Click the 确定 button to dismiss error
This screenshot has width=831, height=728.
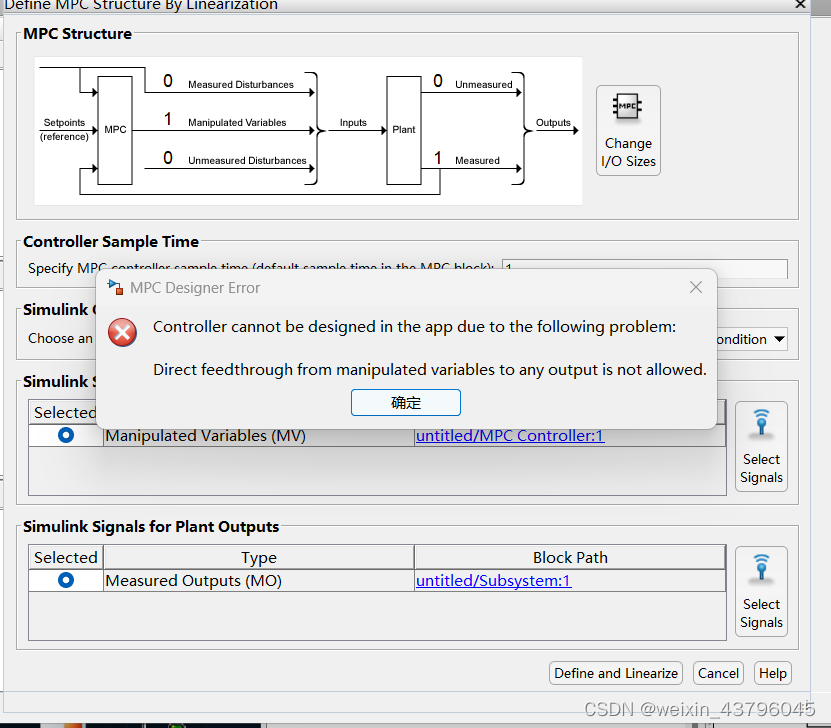(x=405, y=403)
